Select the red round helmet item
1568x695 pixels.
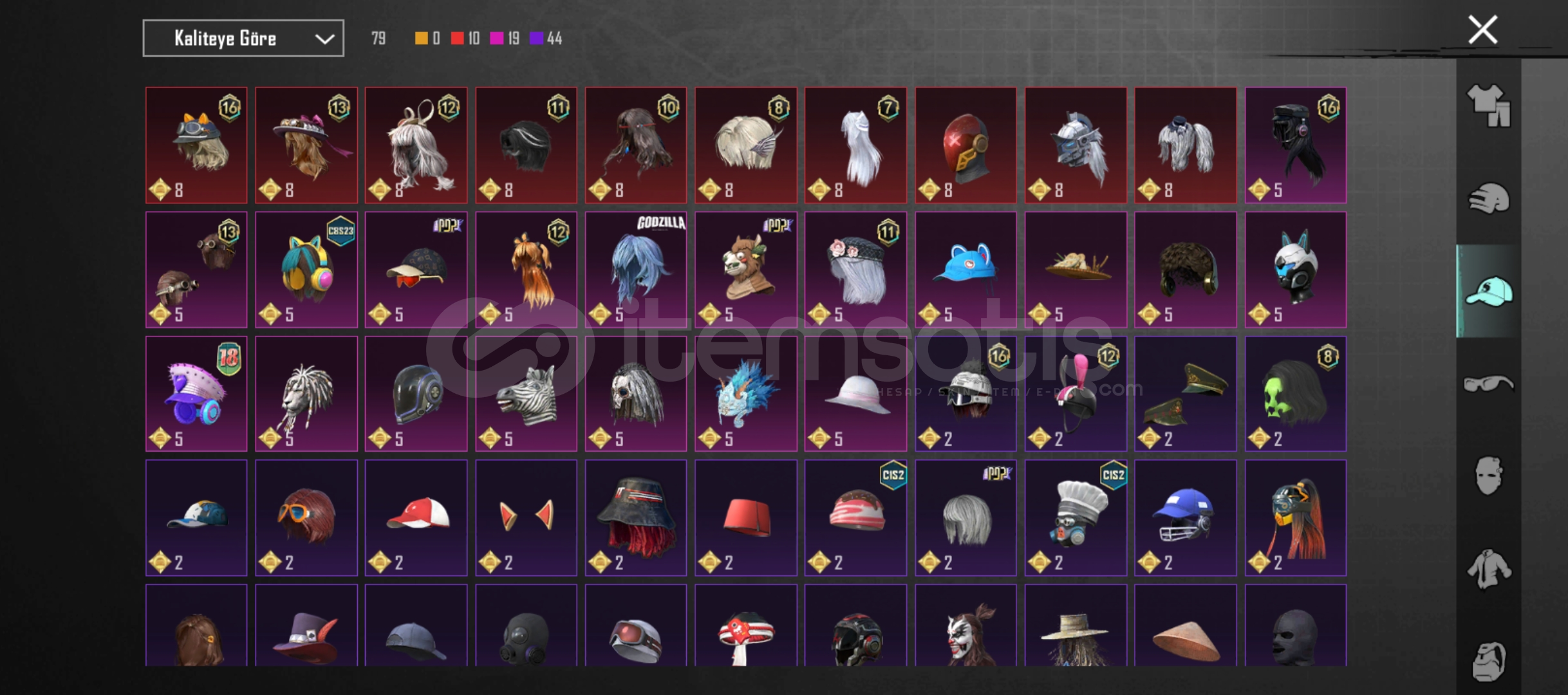[966, 145]
